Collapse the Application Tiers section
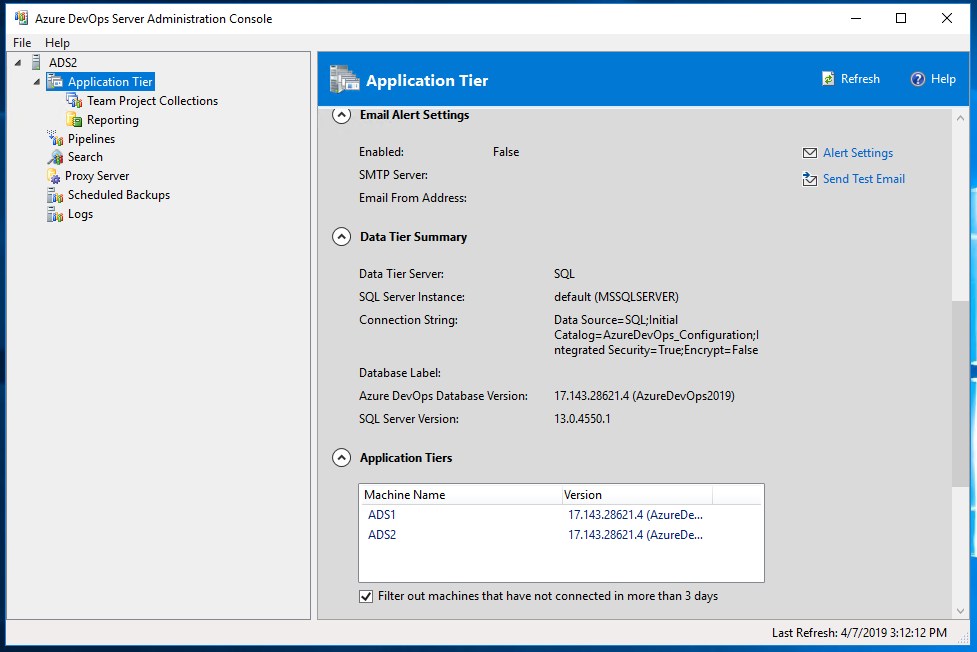Viewport: 977px width, 652px height. pos(341,458)
